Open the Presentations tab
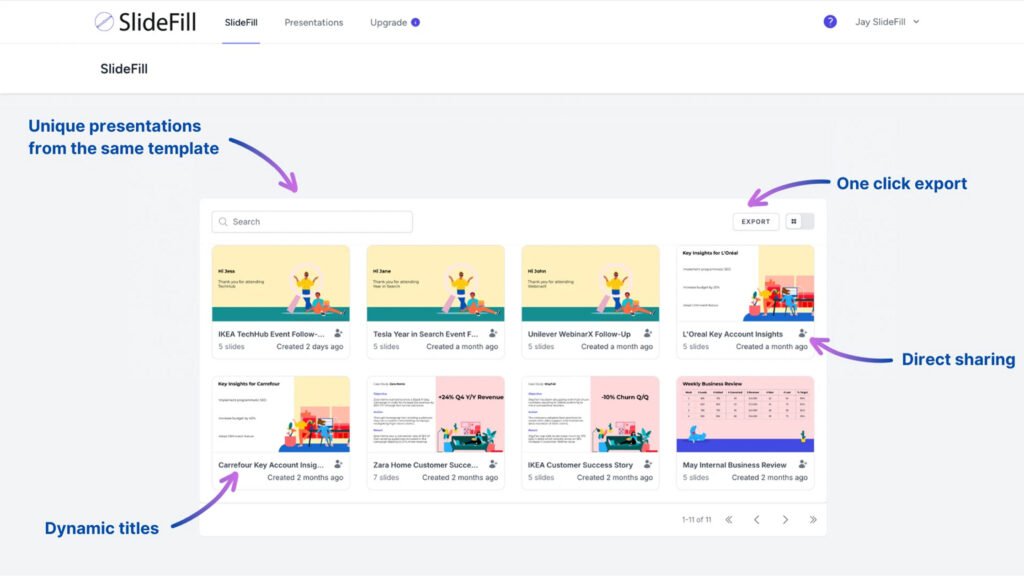The image size is (1024, 576). click(313, 22)
